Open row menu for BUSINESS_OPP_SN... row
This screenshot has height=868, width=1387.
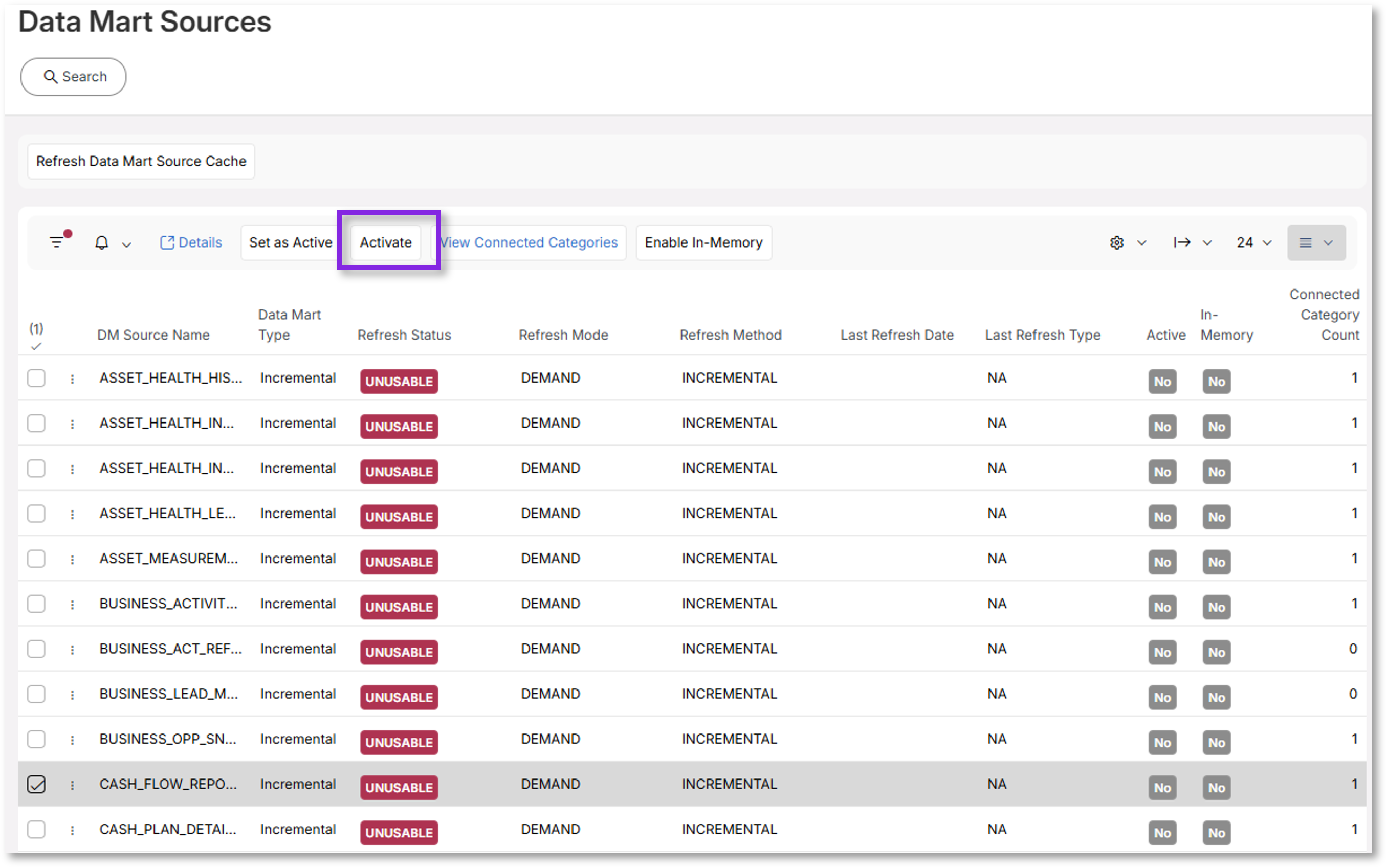(x=72, y=740)
